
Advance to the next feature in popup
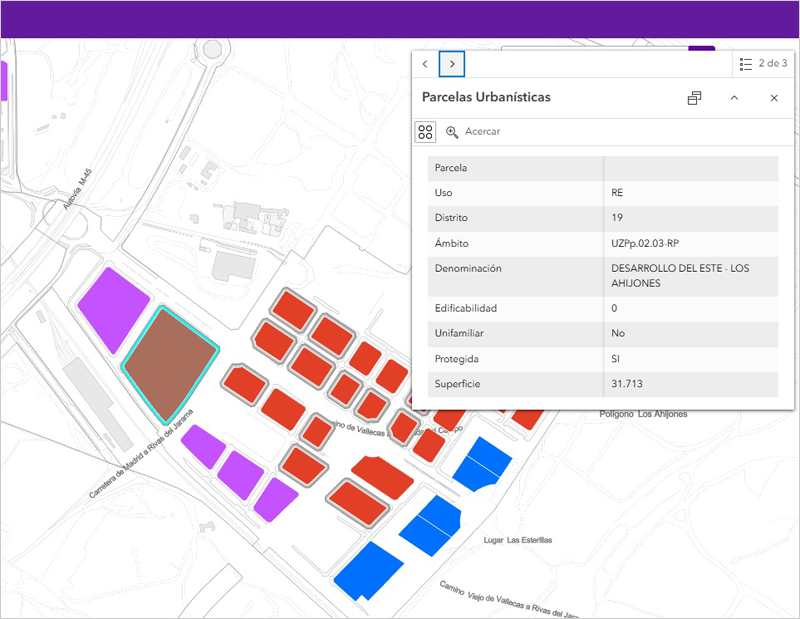[x=452, y=64]
